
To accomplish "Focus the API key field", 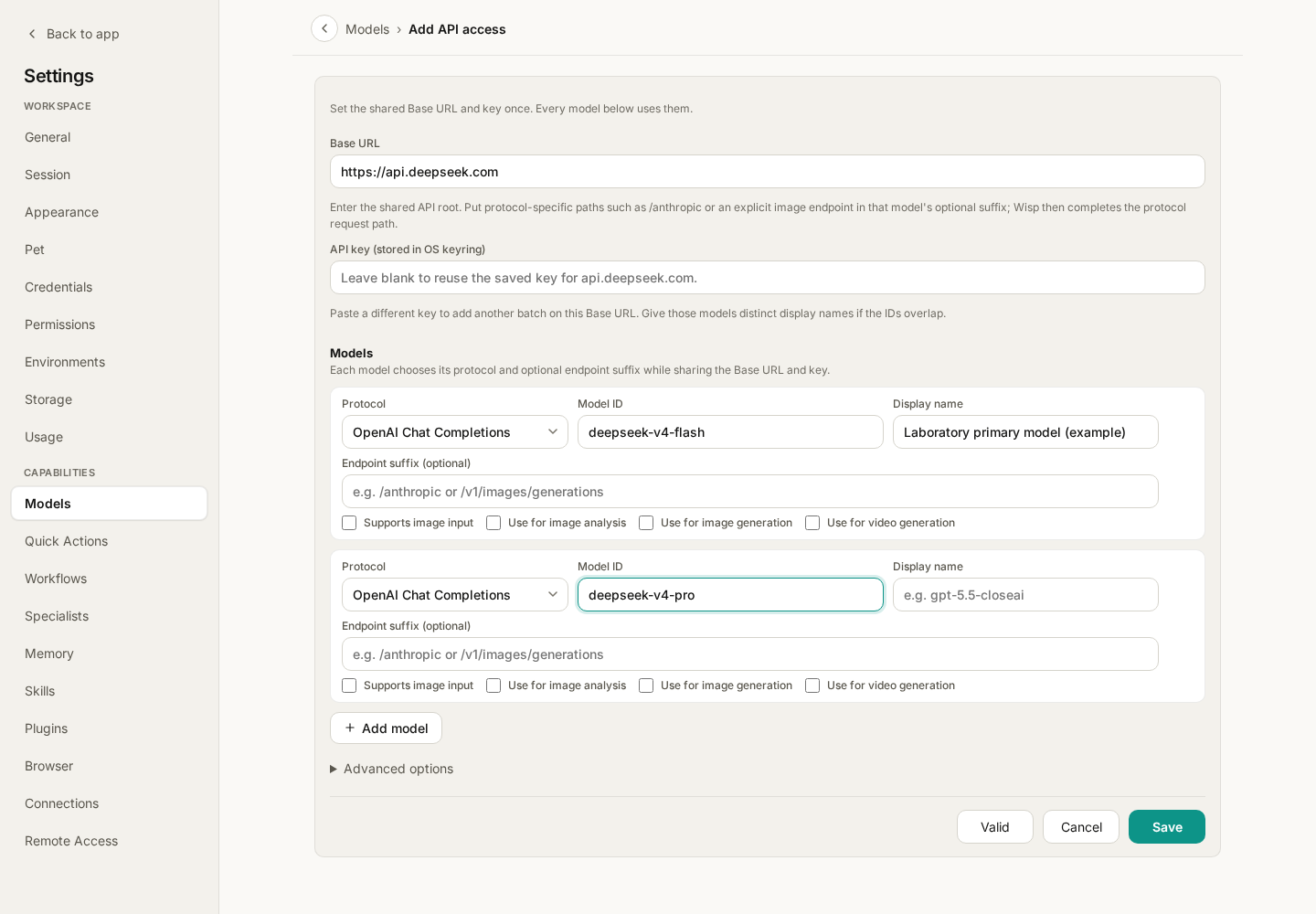I will pyautogui.click(x=768, y=278).
